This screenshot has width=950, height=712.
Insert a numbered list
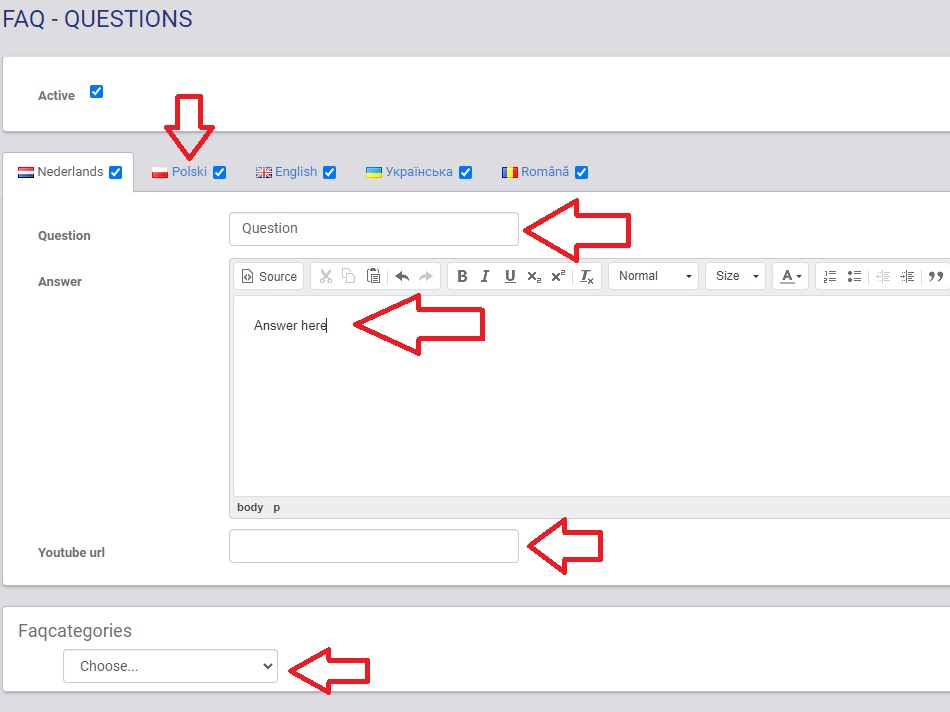pos(830,277)
